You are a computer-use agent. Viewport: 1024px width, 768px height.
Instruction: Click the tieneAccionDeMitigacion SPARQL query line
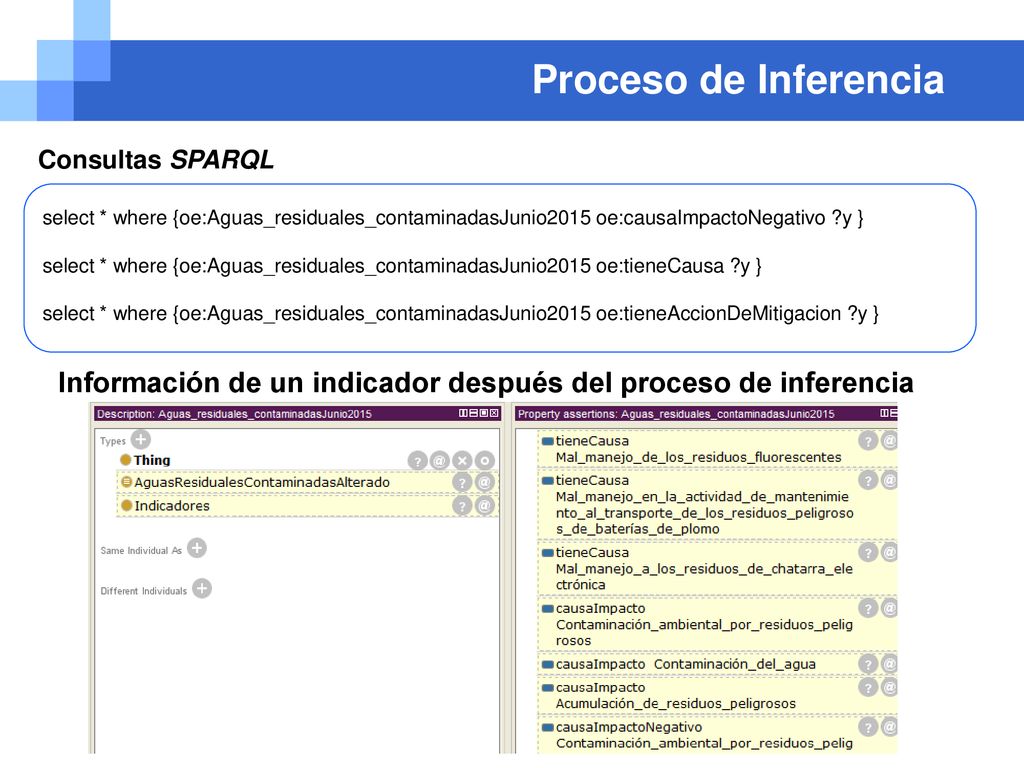[x=460, y=313]
